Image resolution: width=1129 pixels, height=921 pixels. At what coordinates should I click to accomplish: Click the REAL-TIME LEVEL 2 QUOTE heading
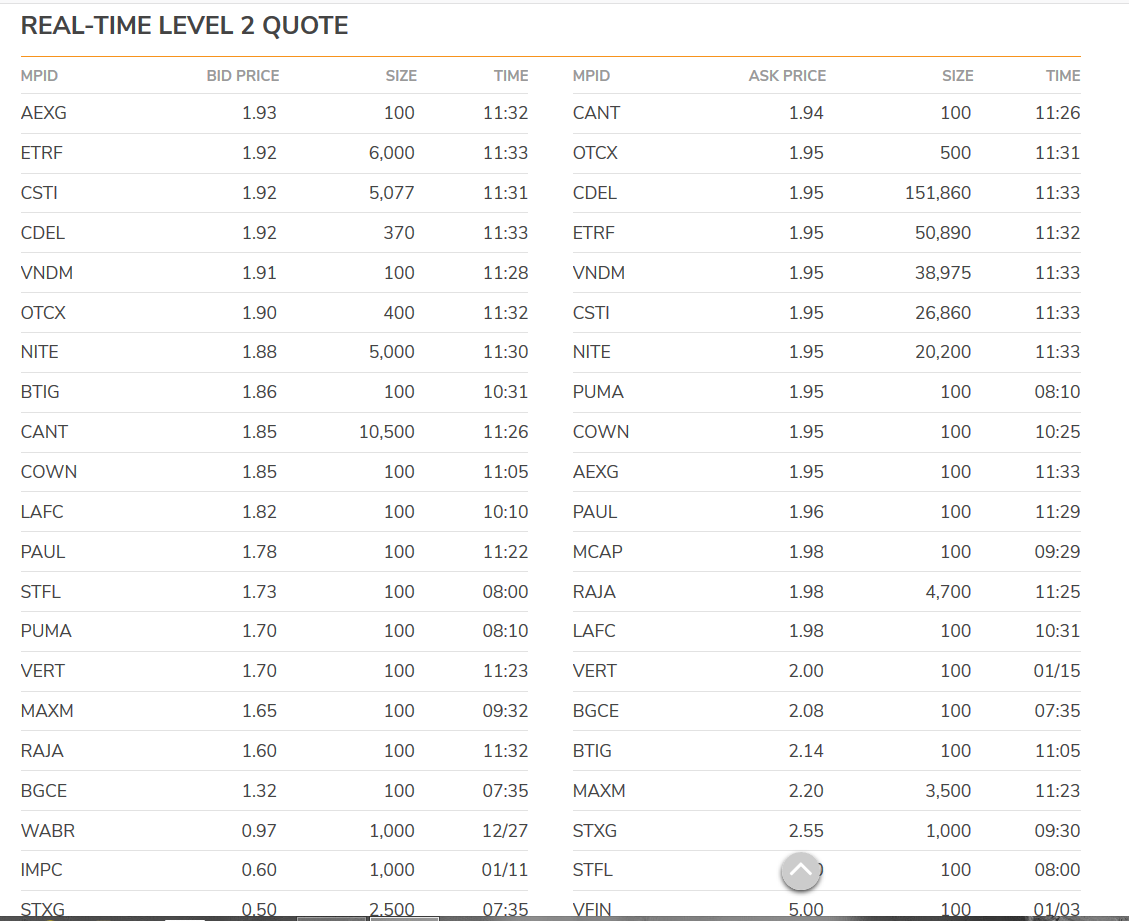pos(184,26)
